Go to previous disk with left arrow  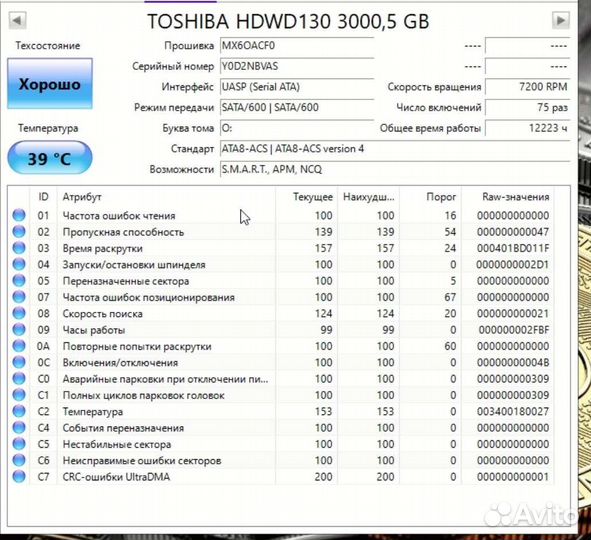pos(17,20)
